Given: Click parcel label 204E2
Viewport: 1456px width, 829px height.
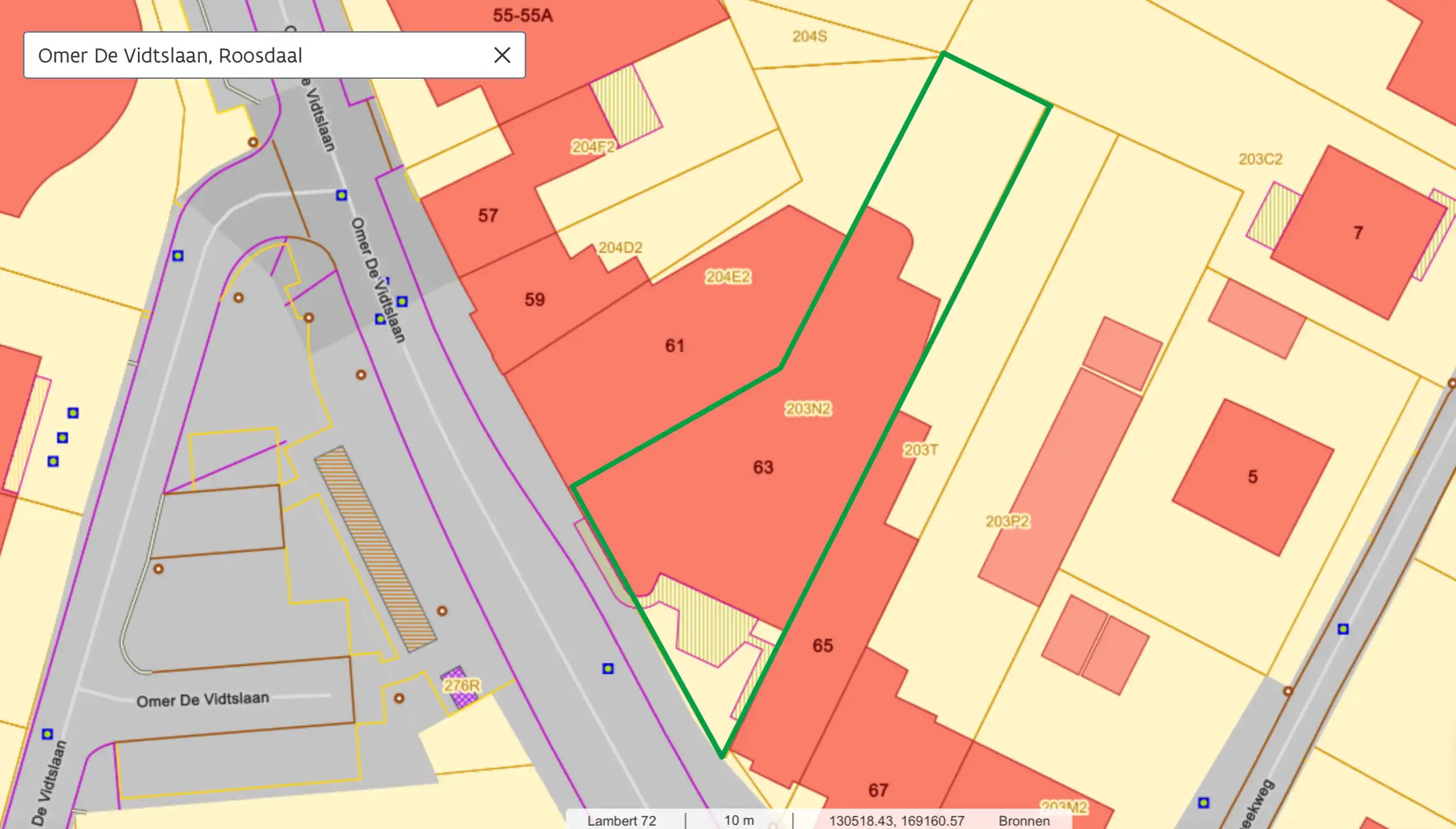Looking at the screenshot, I should 728,277.
